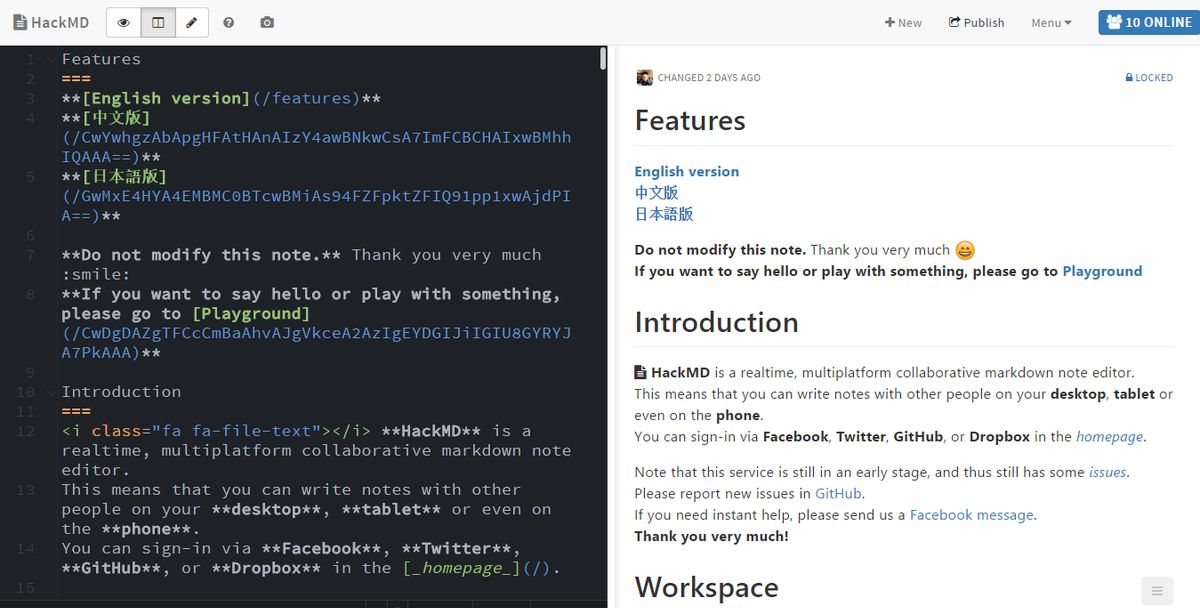Click the Facebook message link
The height and width of the screenshot is (608, 1200).
pyautogui.click(x=969, y=514)
